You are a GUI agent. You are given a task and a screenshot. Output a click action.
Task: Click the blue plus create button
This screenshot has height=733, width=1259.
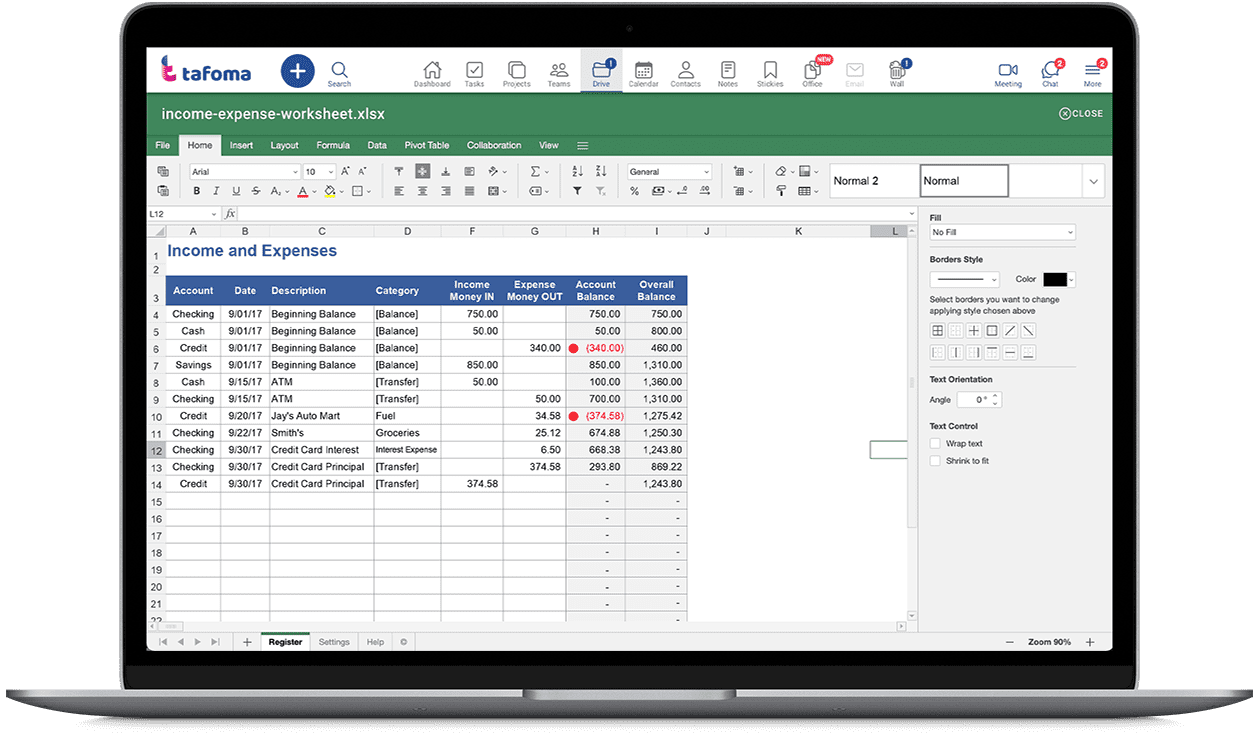(297, 71)
